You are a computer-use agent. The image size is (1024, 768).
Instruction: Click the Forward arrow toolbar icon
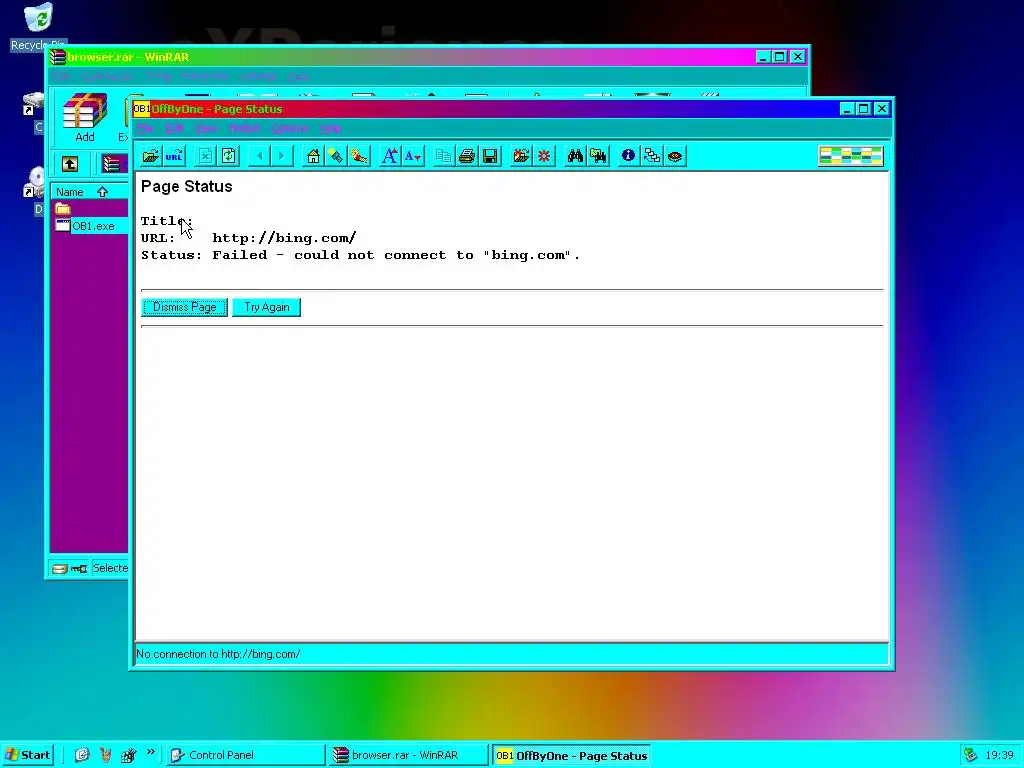[x=281, y=156]
